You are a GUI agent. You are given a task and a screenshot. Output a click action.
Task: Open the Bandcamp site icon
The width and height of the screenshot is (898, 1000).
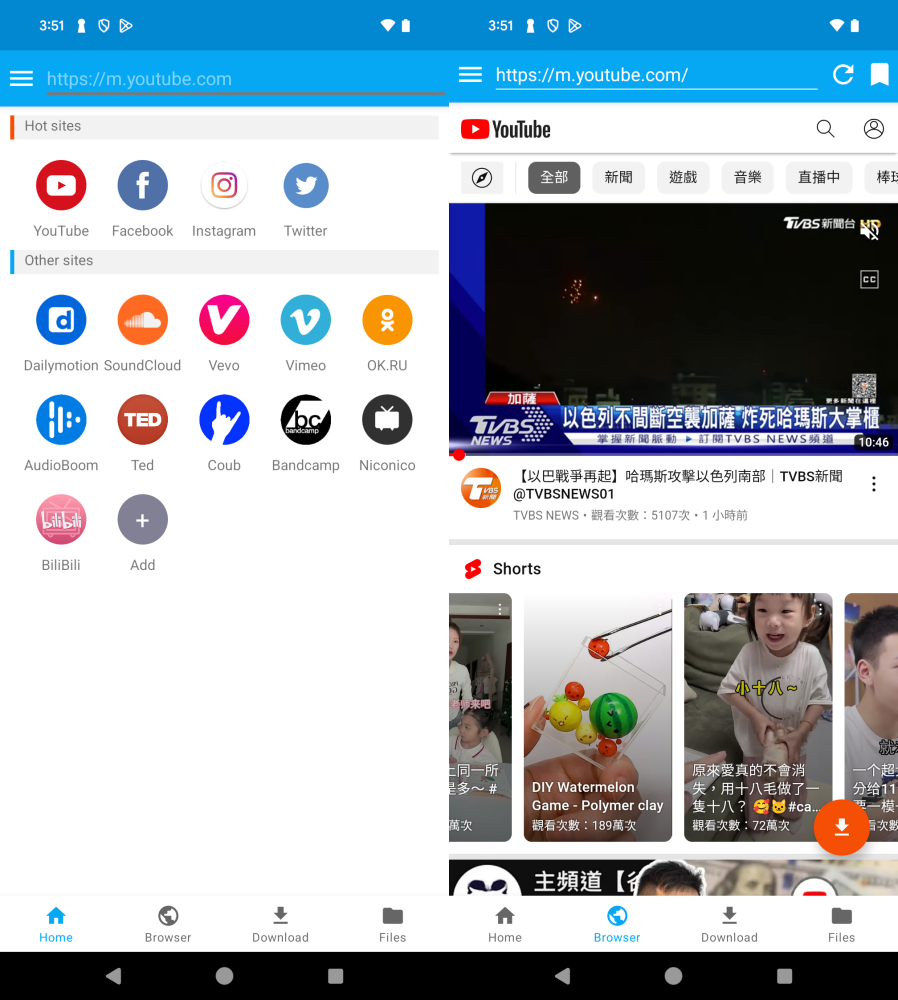[305, 420]
